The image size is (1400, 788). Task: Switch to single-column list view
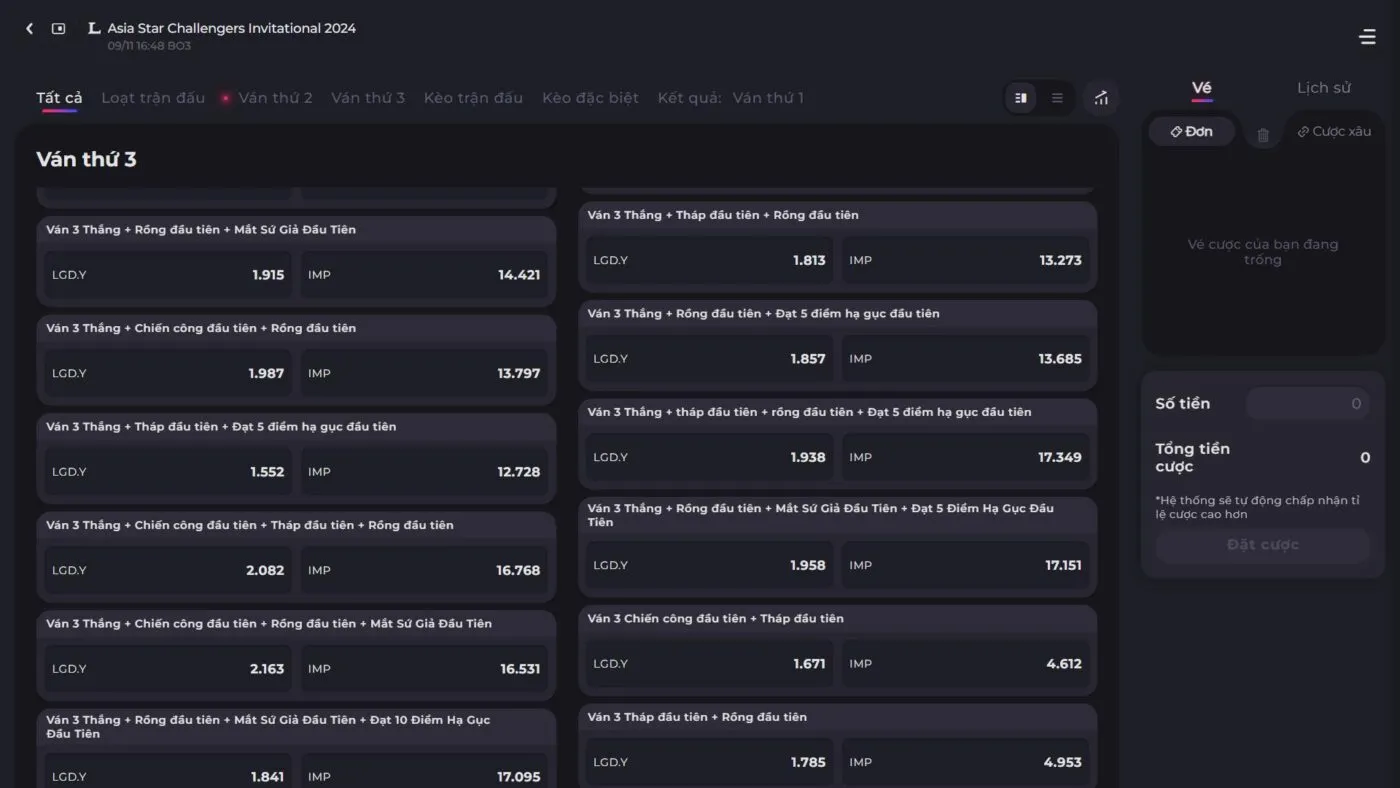(1057, 98)
